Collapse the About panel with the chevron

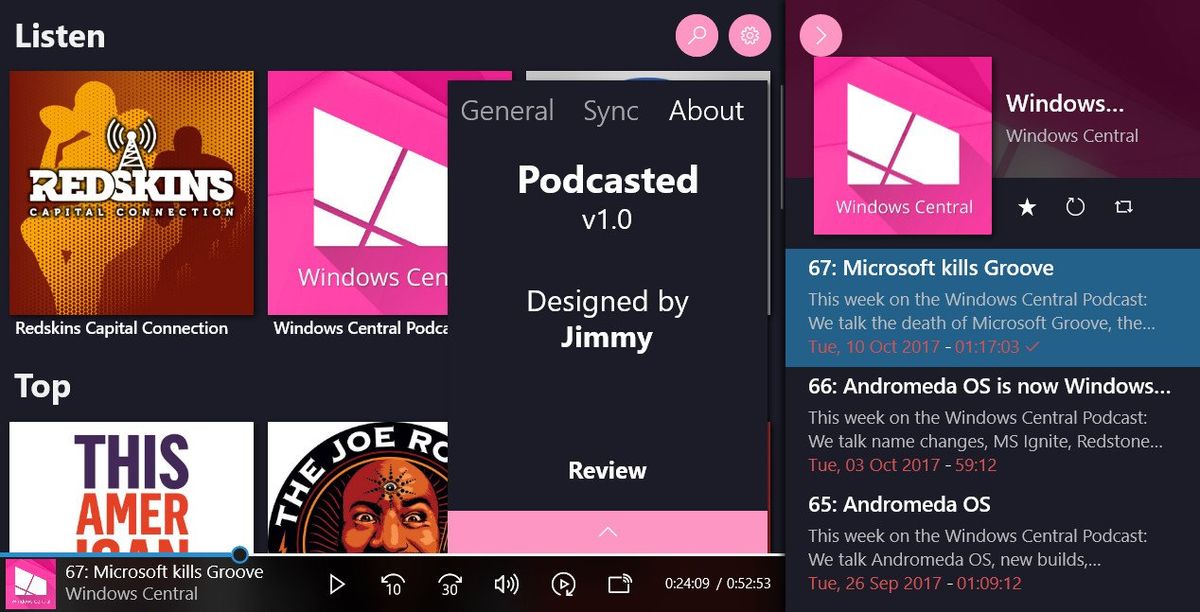point(607,532)
